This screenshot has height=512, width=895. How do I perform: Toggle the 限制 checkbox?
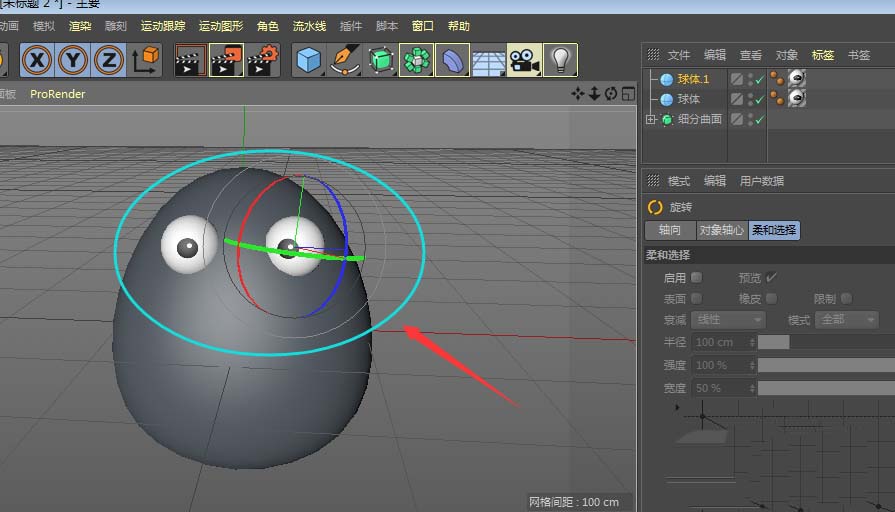tap(846, 298)
